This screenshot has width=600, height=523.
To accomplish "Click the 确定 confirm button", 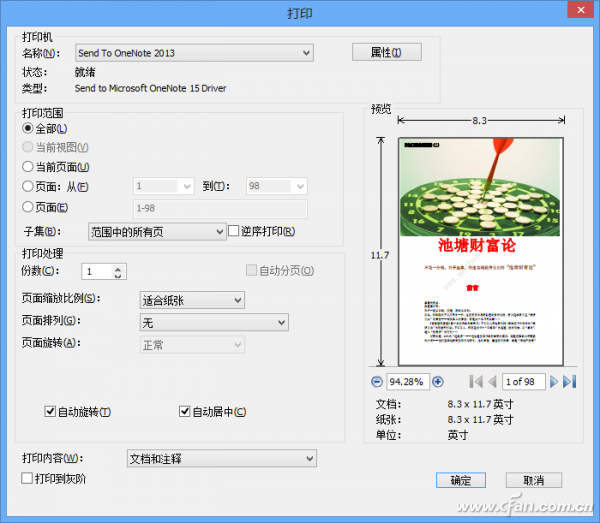I will coord(460,480).
